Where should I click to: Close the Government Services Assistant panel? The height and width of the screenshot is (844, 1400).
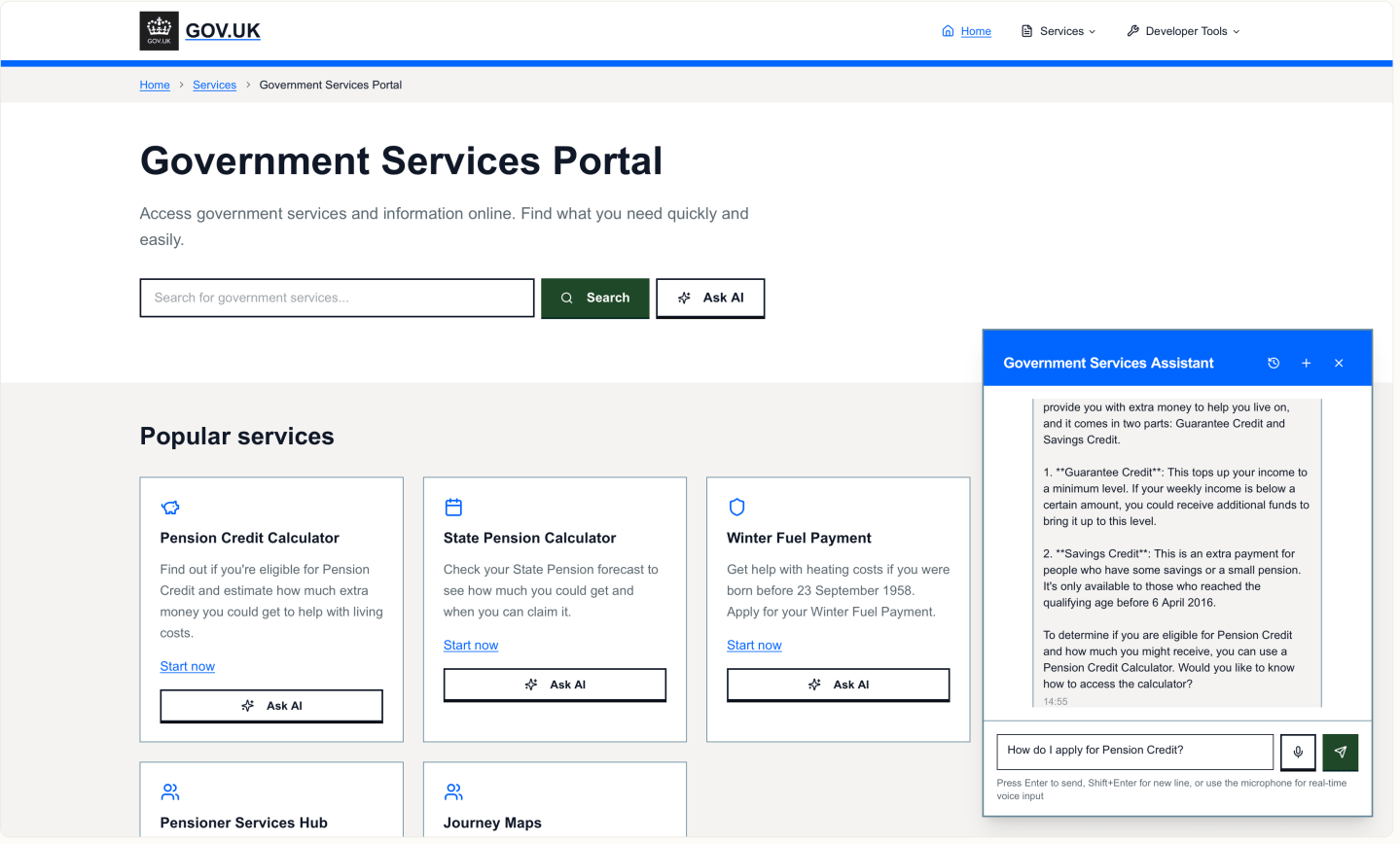tap(1339, 363)
